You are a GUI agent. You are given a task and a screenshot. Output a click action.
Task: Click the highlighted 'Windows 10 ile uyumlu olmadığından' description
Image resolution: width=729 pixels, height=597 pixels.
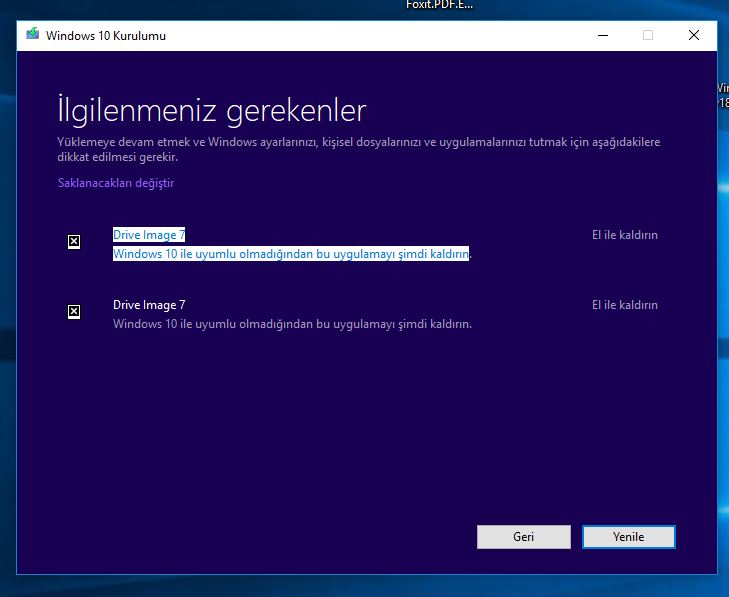click(x=292, y=254)
